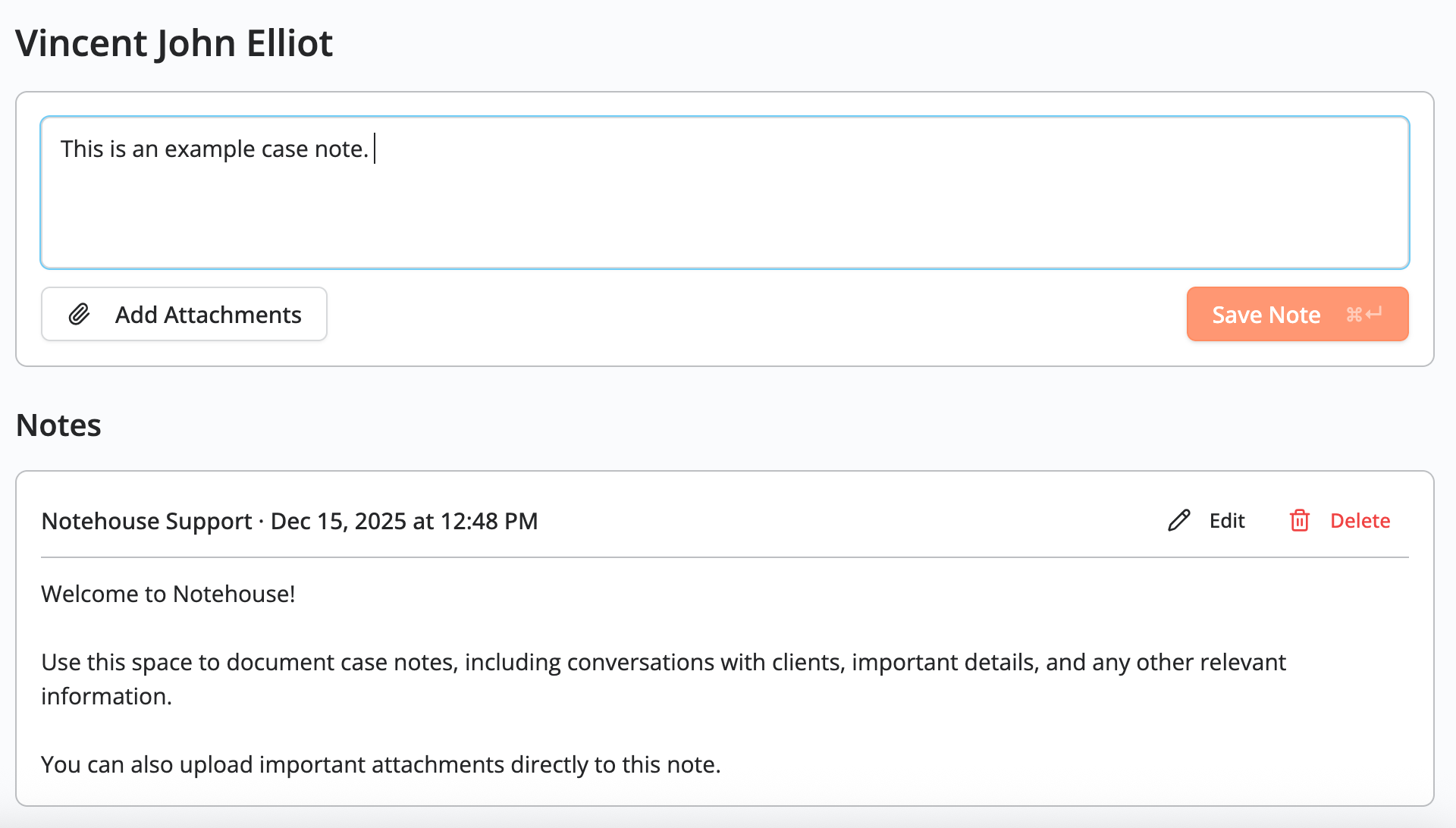The height and width of the screenshot is (828, 1456).
Task: Select the Notes section heading
Action: click(x=58, y=425)
